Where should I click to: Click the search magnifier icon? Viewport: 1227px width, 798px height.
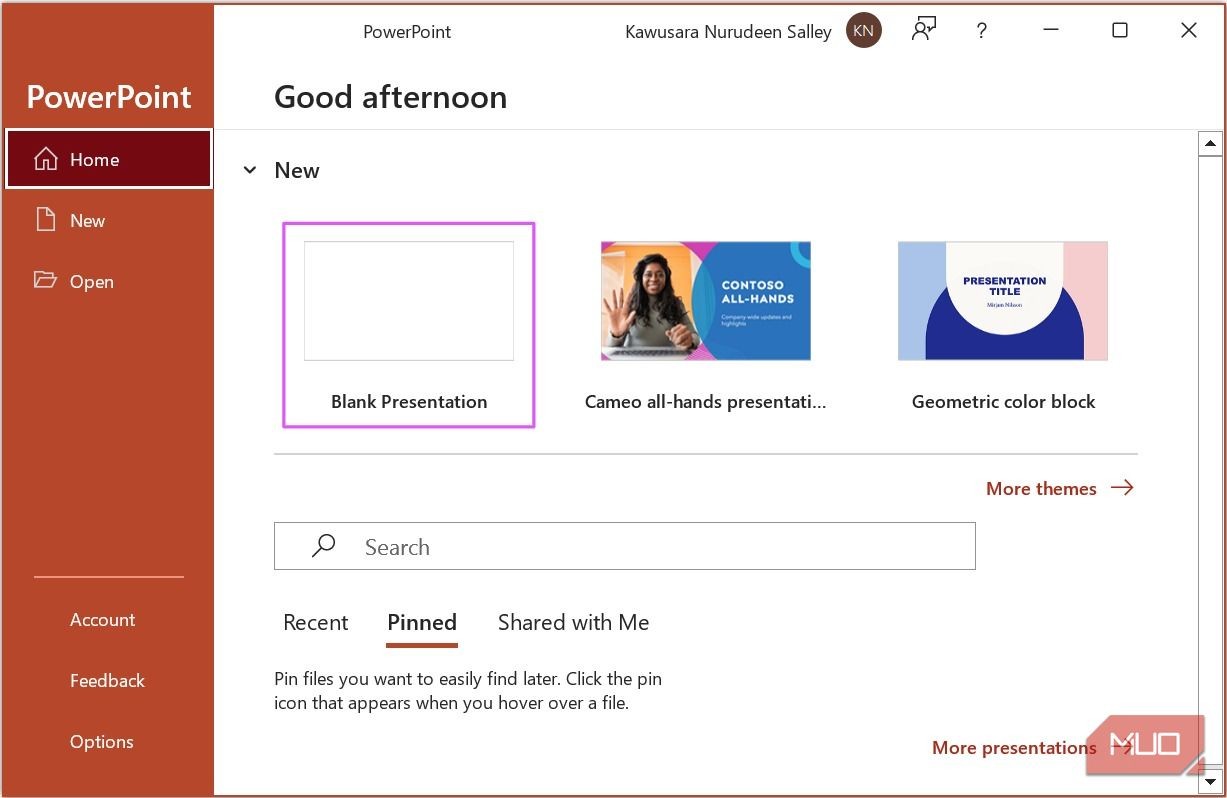coord(323,546)
